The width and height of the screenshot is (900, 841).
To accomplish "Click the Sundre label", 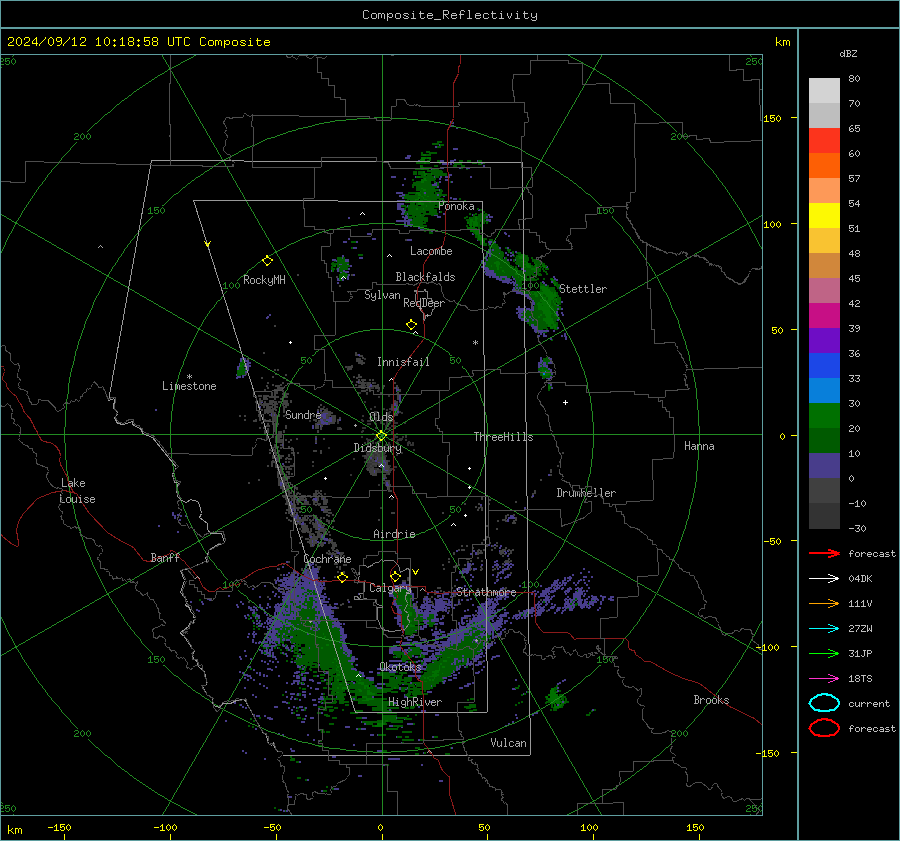I will click(303, 414).
